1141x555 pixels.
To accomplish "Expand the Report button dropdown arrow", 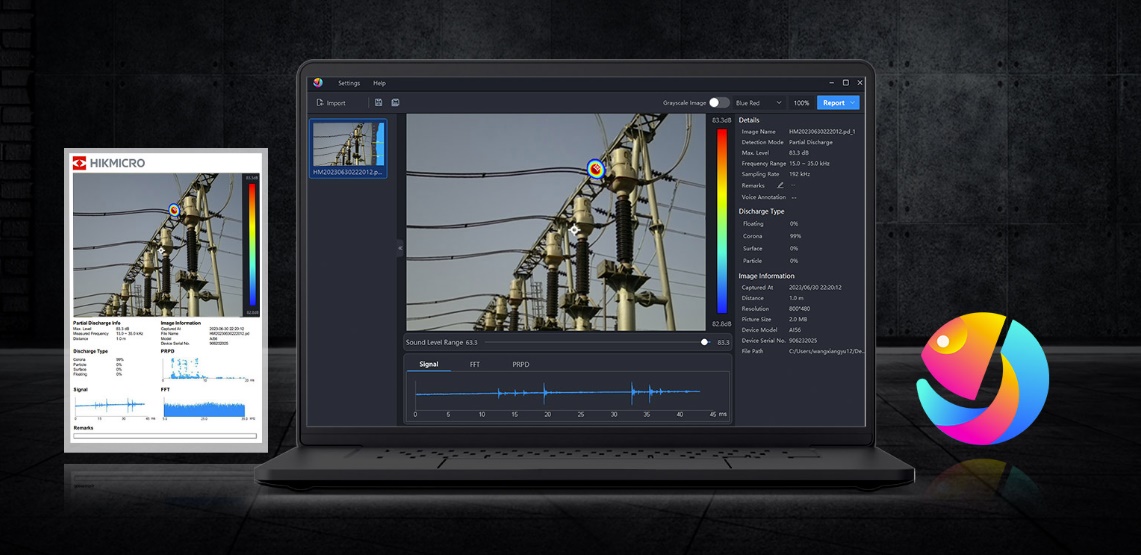I will point(853,103).
